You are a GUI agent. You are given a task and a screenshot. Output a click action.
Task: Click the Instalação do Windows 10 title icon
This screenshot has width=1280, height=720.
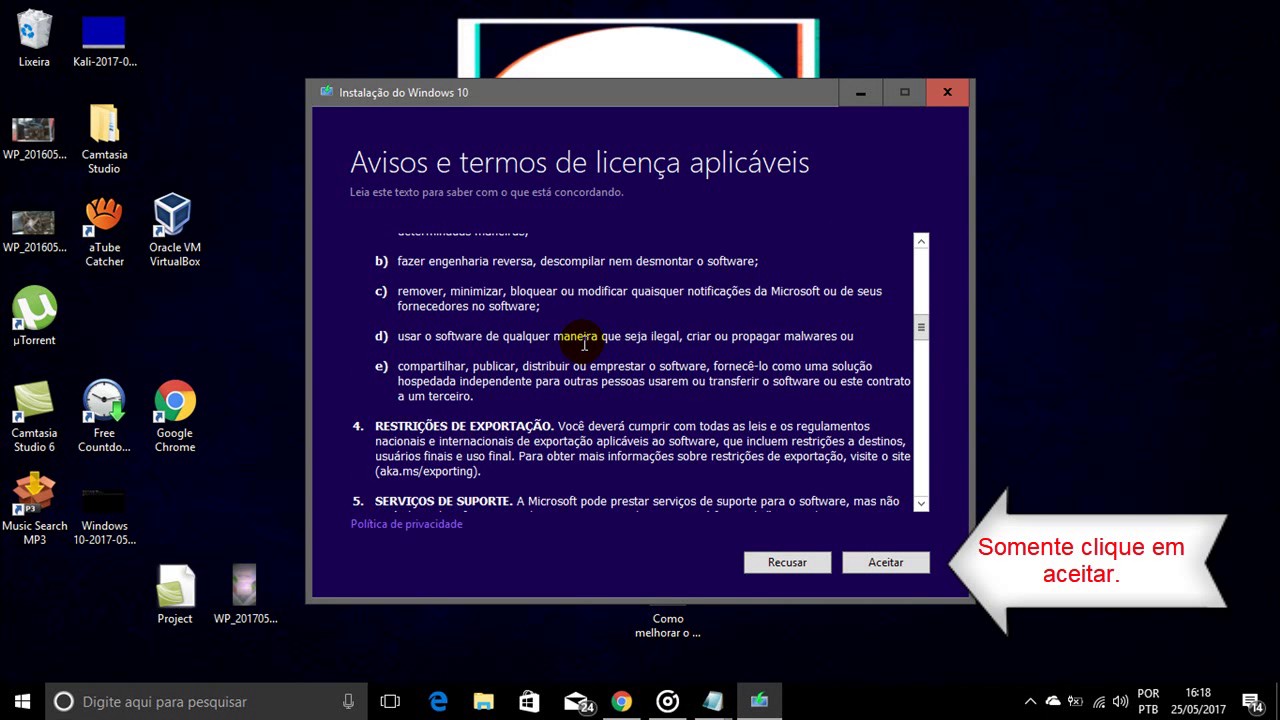click(326, 92)
